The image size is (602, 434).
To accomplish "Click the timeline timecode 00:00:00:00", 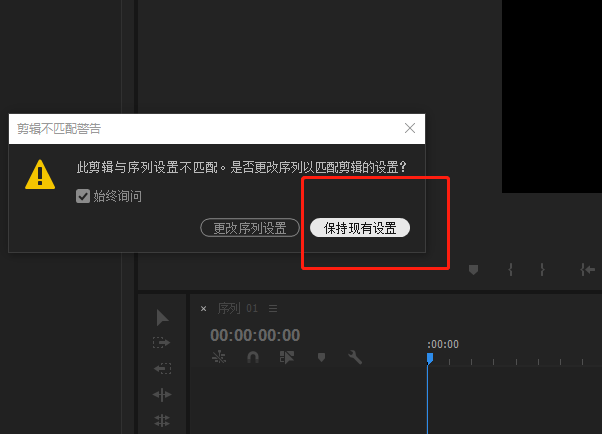I will point(255,335).
